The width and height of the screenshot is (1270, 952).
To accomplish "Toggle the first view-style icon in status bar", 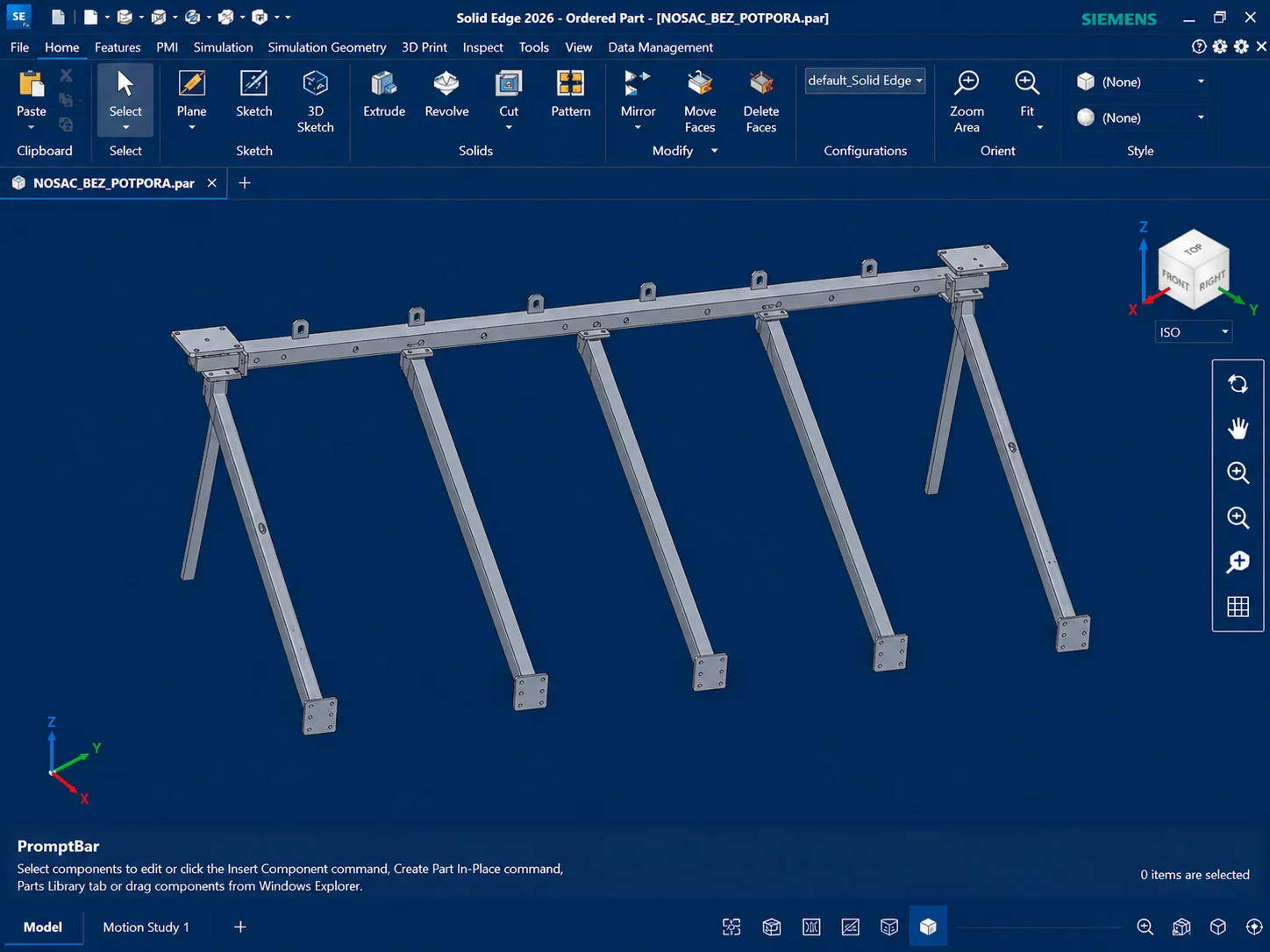I will [731, 927].
